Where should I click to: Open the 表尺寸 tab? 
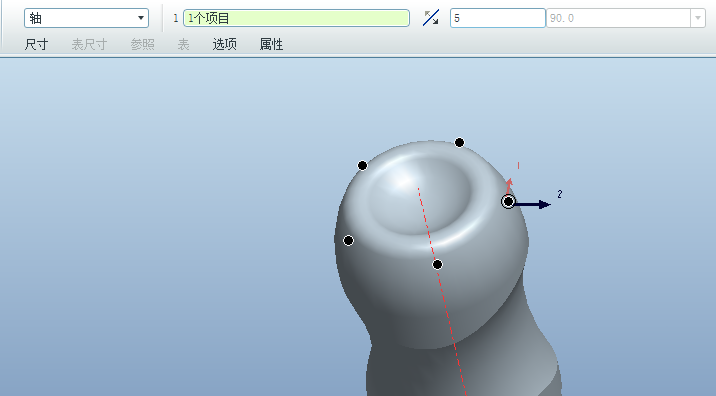(x=89, y=44)
